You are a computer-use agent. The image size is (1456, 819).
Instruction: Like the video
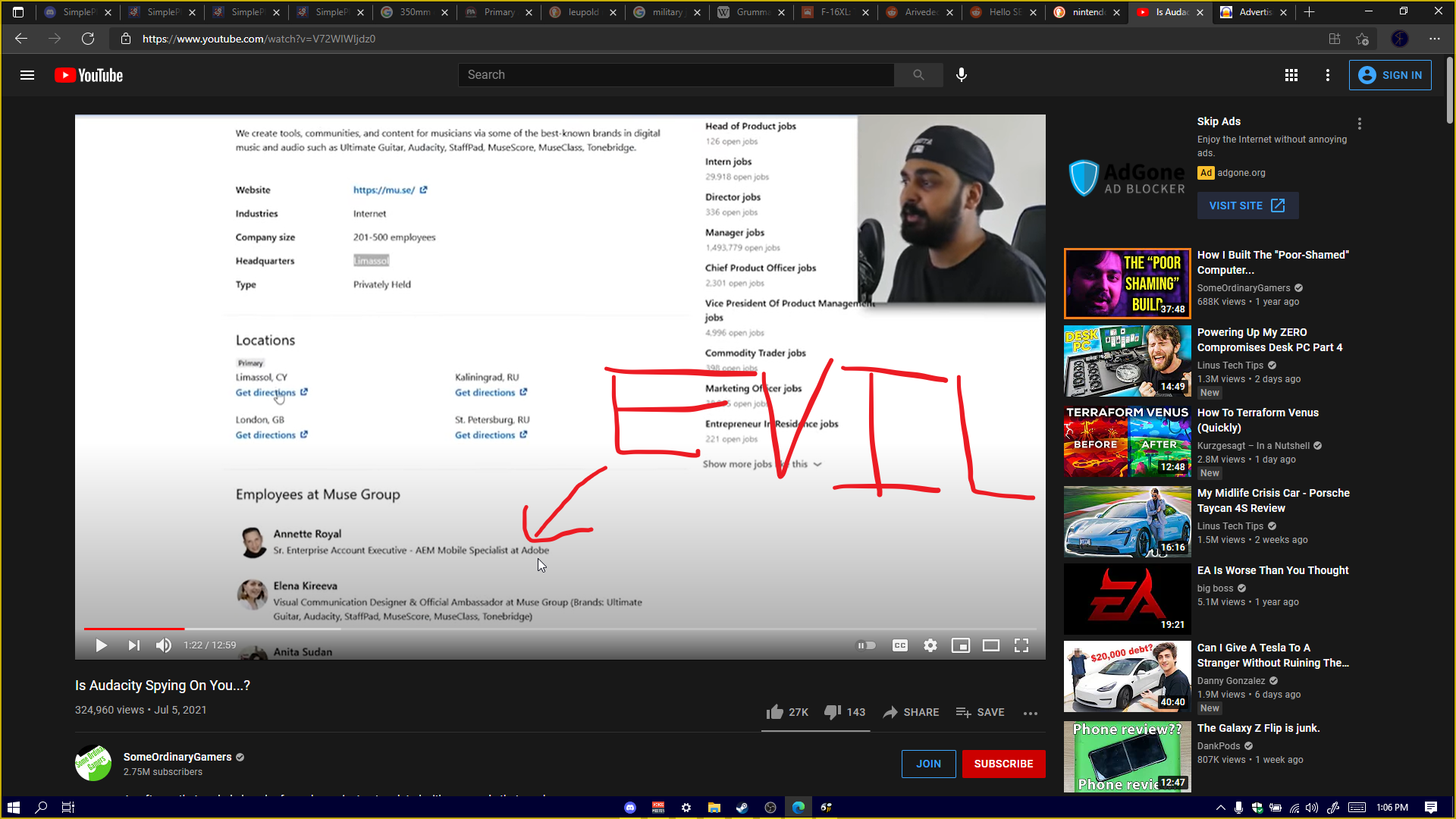(x=787, y=712)
